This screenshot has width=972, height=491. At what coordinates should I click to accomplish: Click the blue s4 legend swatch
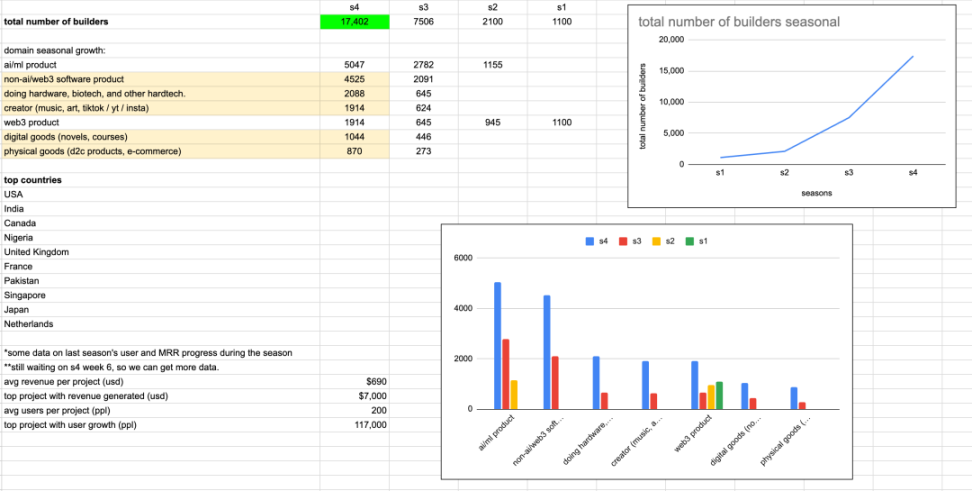(x=590, y=241)
